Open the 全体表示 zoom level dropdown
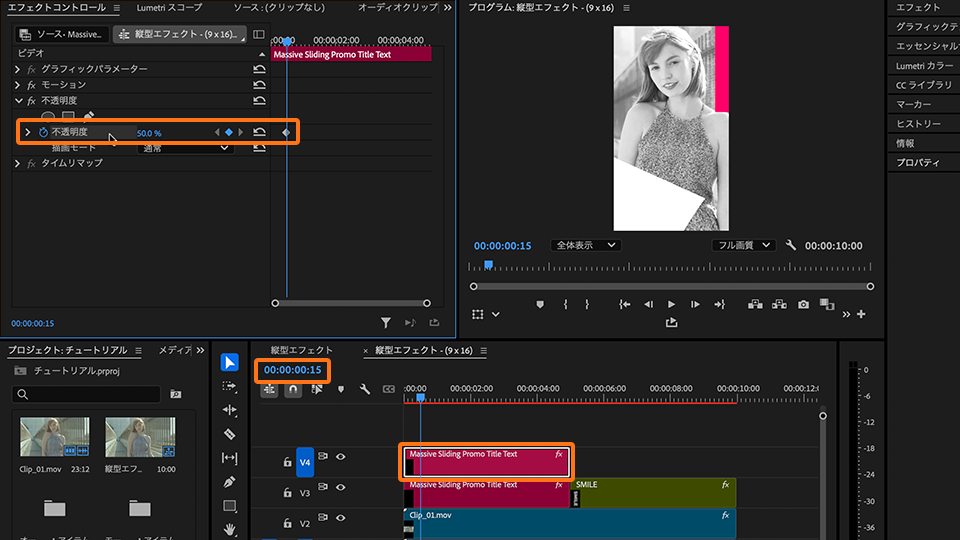Image resolution: width=960 pixels, height=540 pixels. click(x=586, y=245)
